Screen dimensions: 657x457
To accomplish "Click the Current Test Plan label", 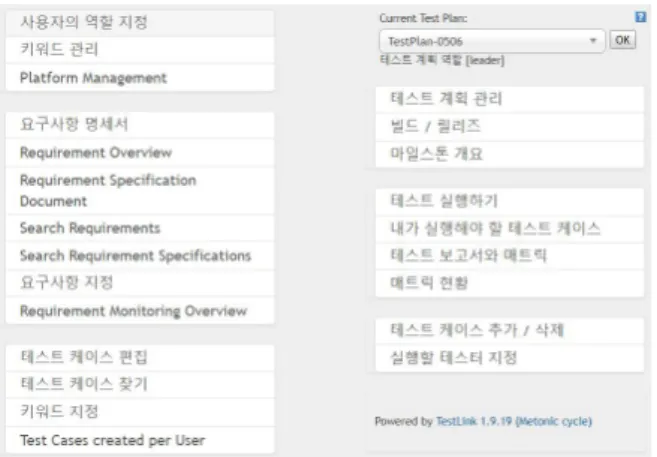I will [x=423, y=18].
